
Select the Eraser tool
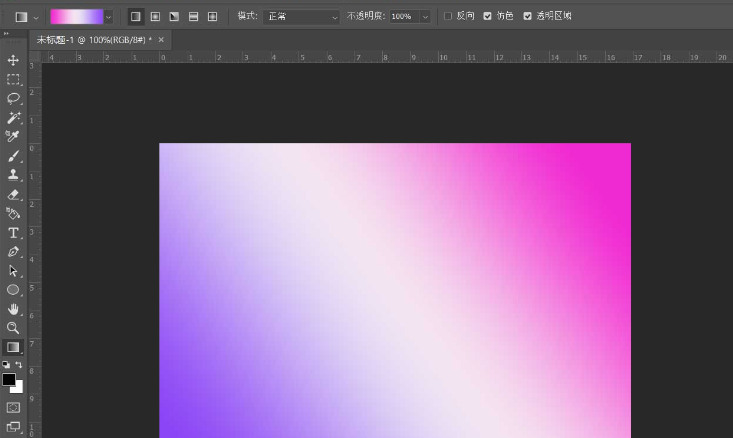13,194
